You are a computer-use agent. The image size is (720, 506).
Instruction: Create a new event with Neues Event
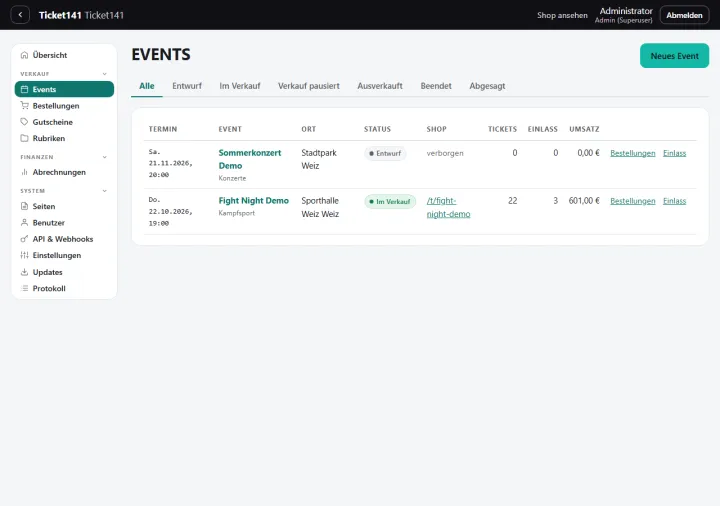[674, 56]
